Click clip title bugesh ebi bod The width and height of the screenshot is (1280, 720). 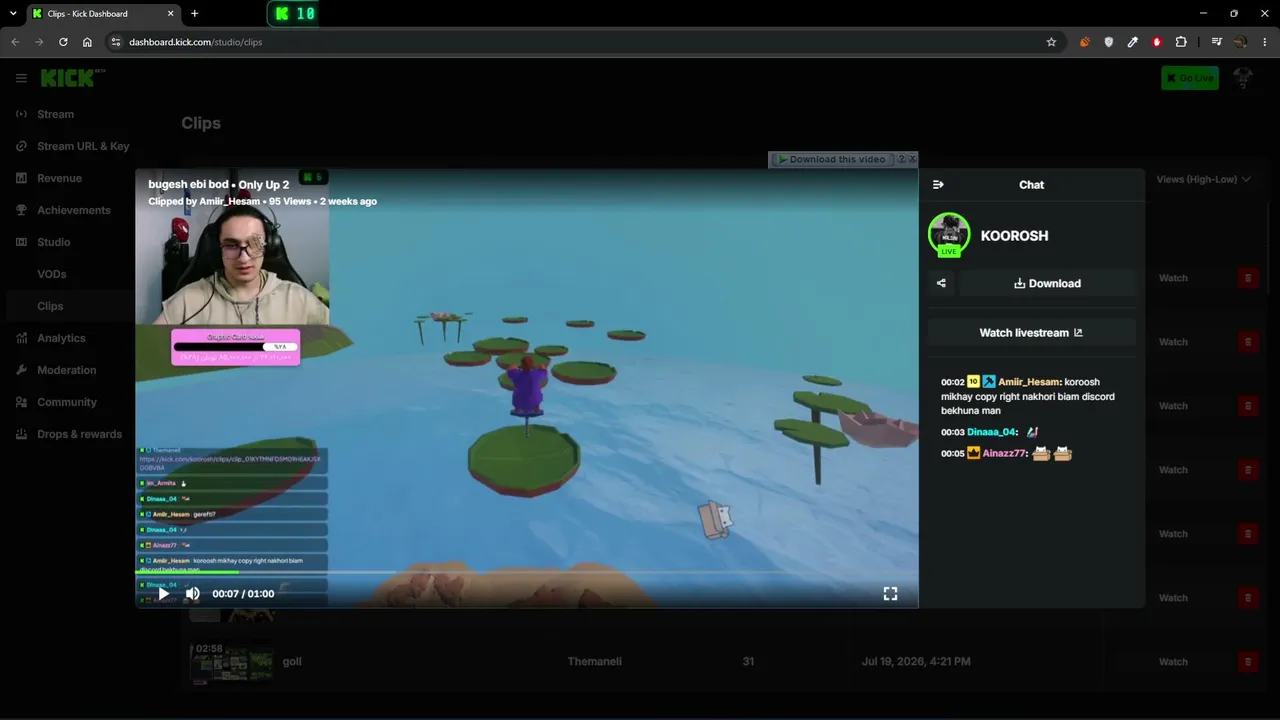point(189,185)
